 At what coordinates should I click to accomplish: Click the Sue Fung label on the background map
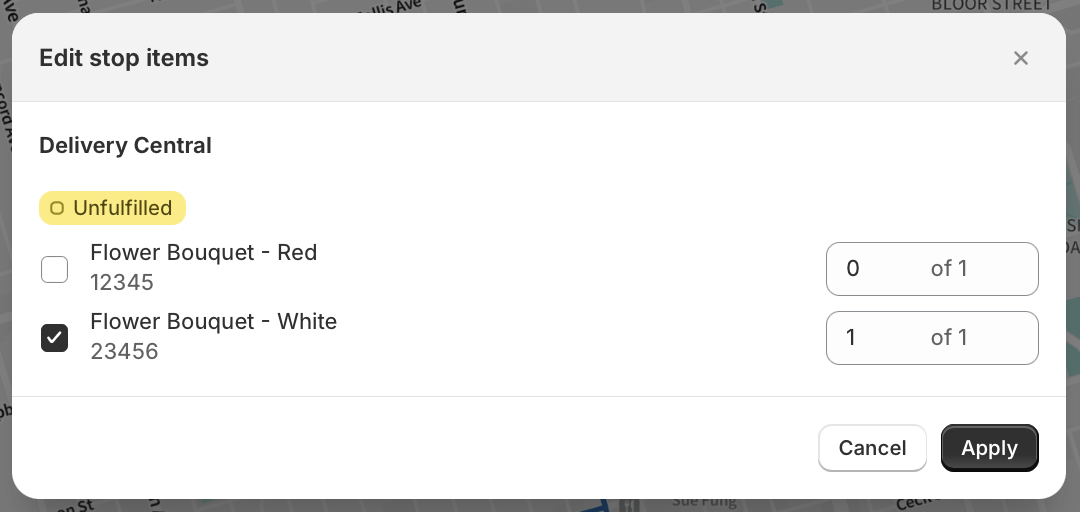point(704,502)
